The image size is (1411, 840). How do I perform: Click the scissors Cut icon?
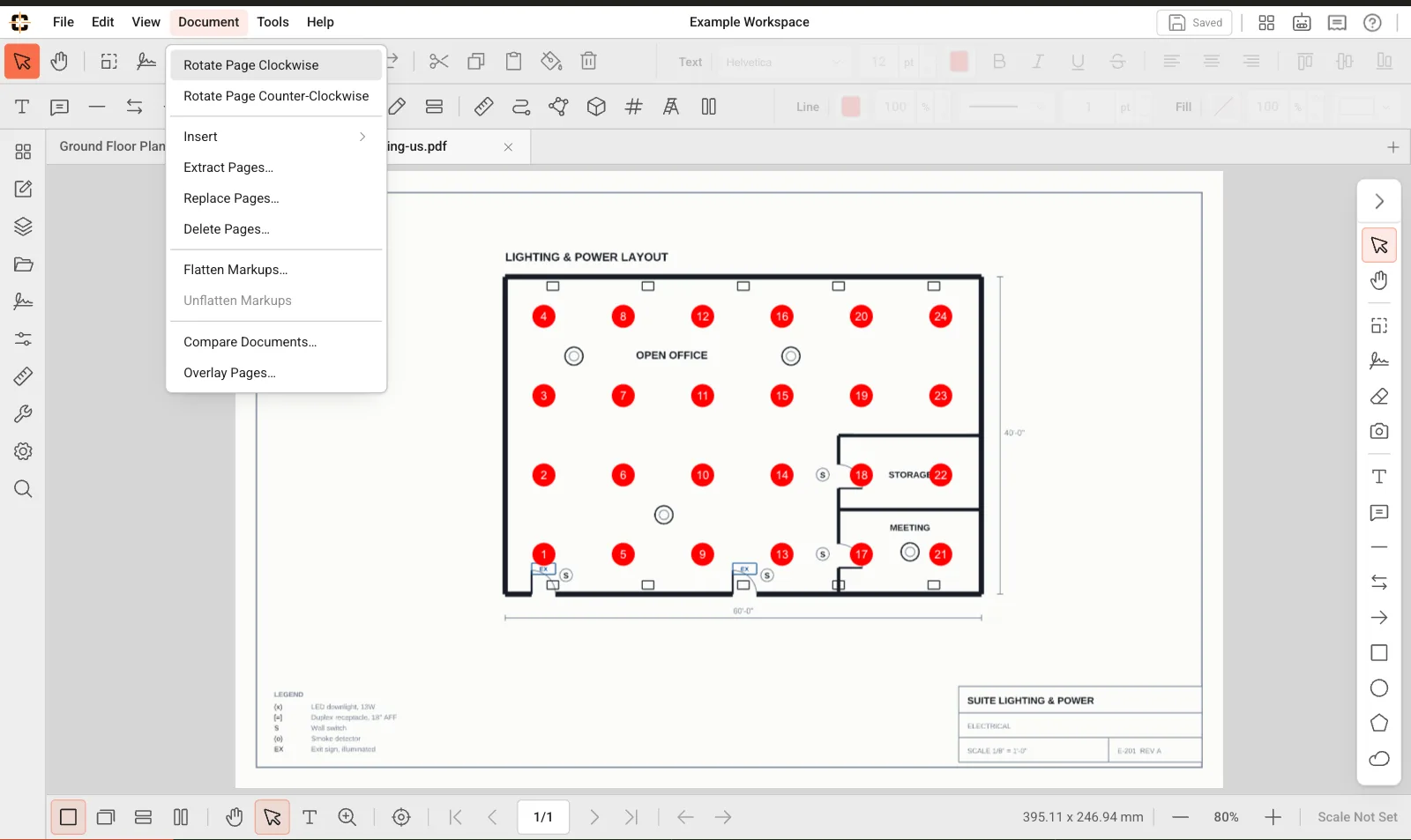tap(438, 62)
